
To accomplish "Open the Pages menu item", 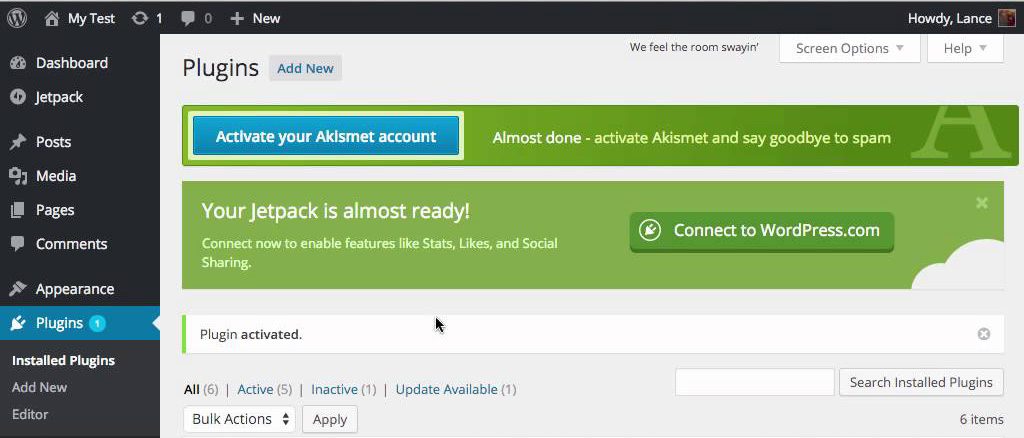I will tap(55, 210).
